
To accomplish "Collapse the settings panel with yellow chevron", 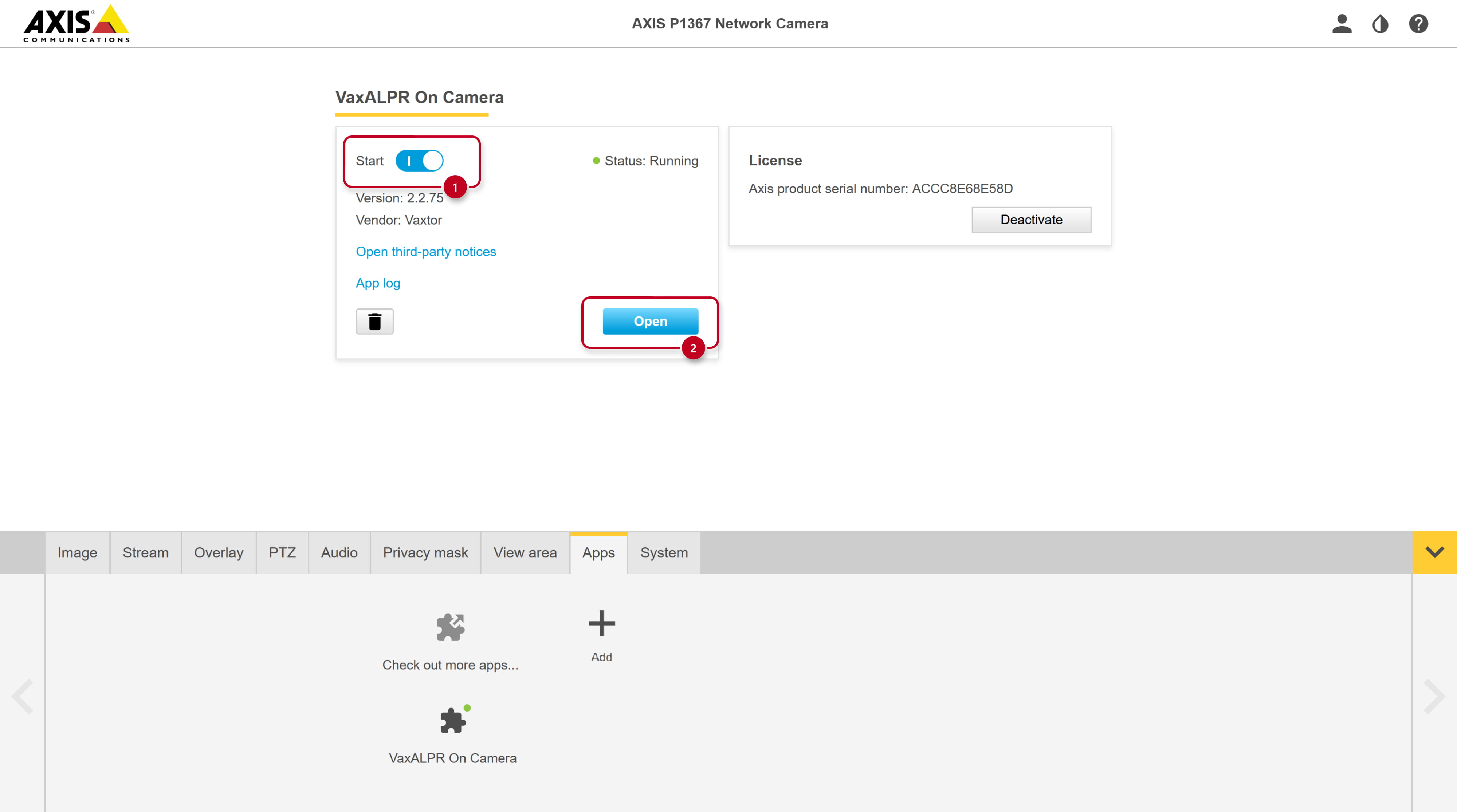I will coord(1434,552).
